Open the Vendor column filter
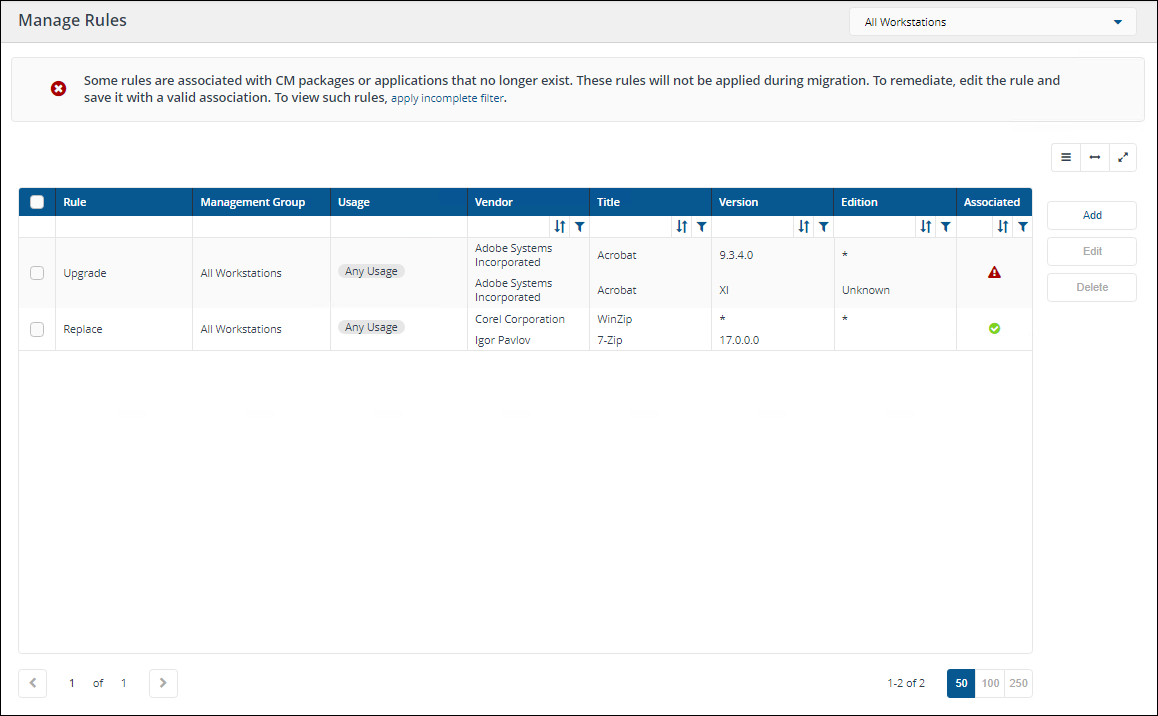Viewport: 1158px width, 716px height. (x=580, y=227)
